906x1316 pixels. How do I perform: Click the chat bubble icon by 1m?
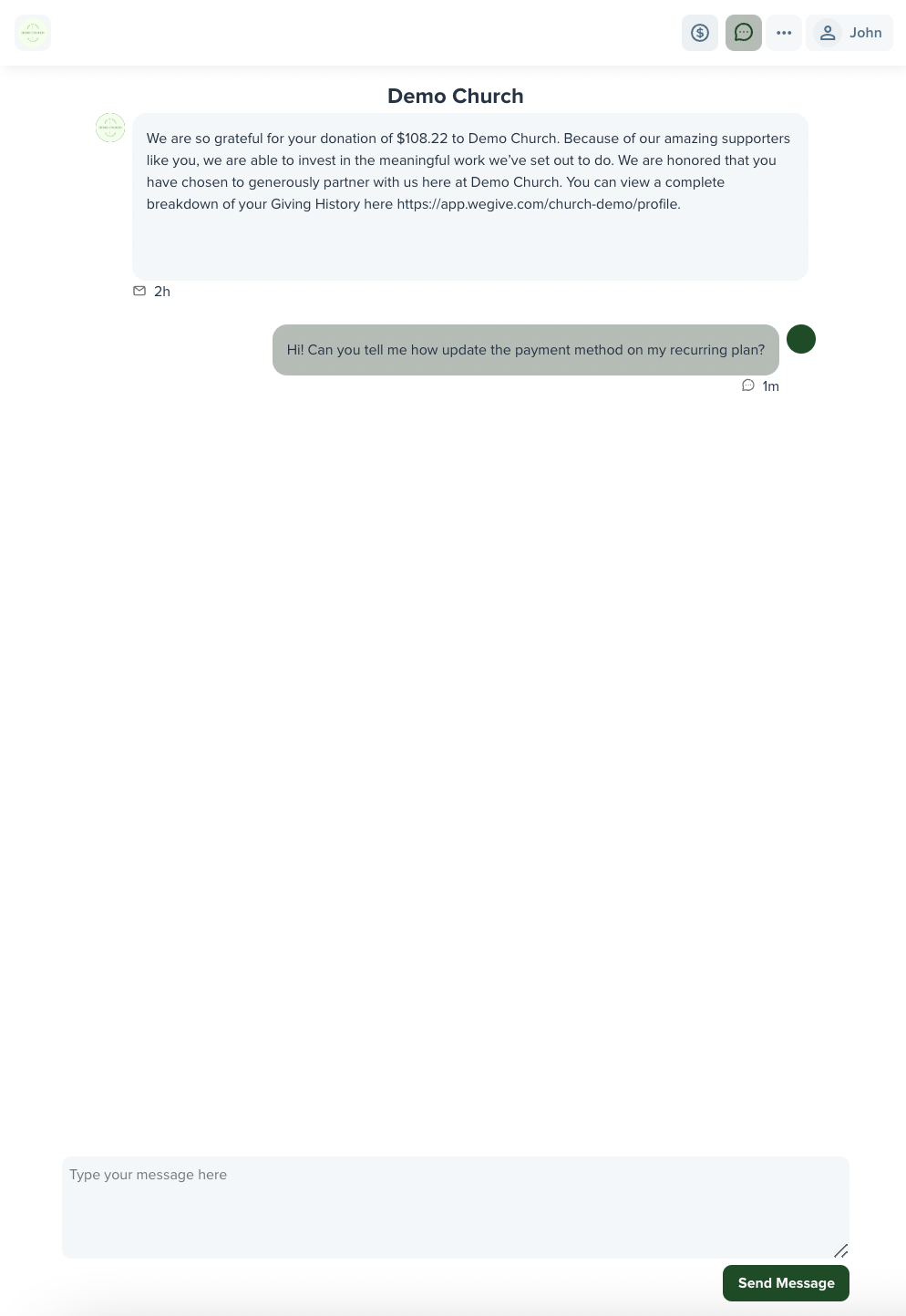[748, 386]
